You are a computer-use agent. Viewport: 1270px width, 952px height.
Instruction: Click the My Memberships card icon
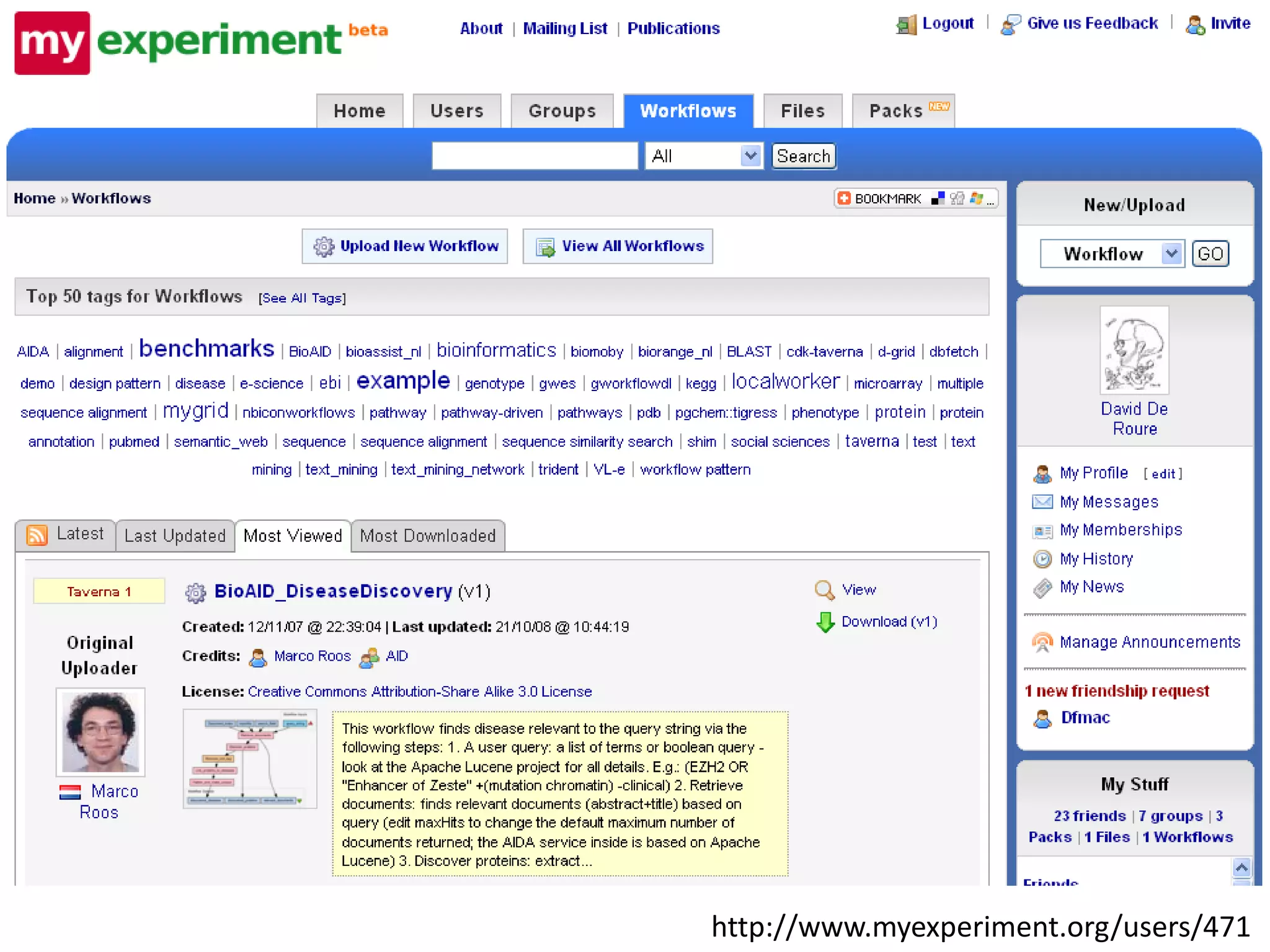tap(1042, 531)
